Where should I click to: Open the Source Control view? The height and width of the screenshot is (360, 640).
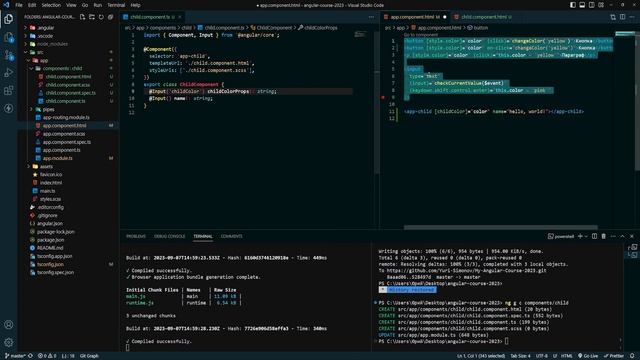point(9,55)
